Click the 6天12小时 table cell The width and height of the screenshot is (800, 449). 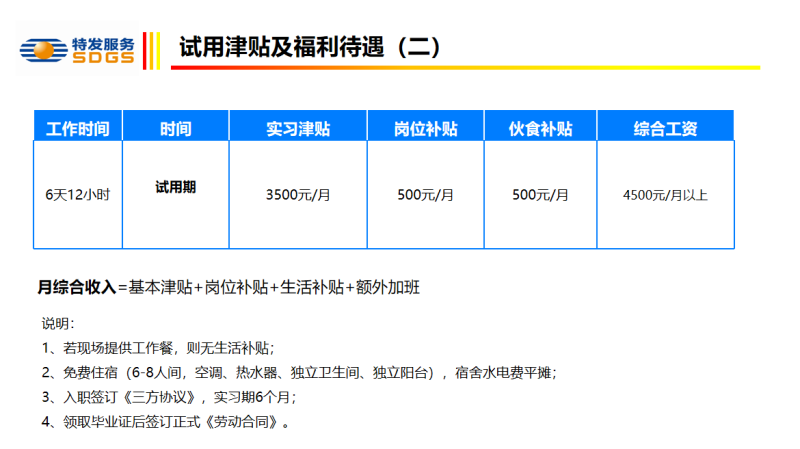point(78,194)
